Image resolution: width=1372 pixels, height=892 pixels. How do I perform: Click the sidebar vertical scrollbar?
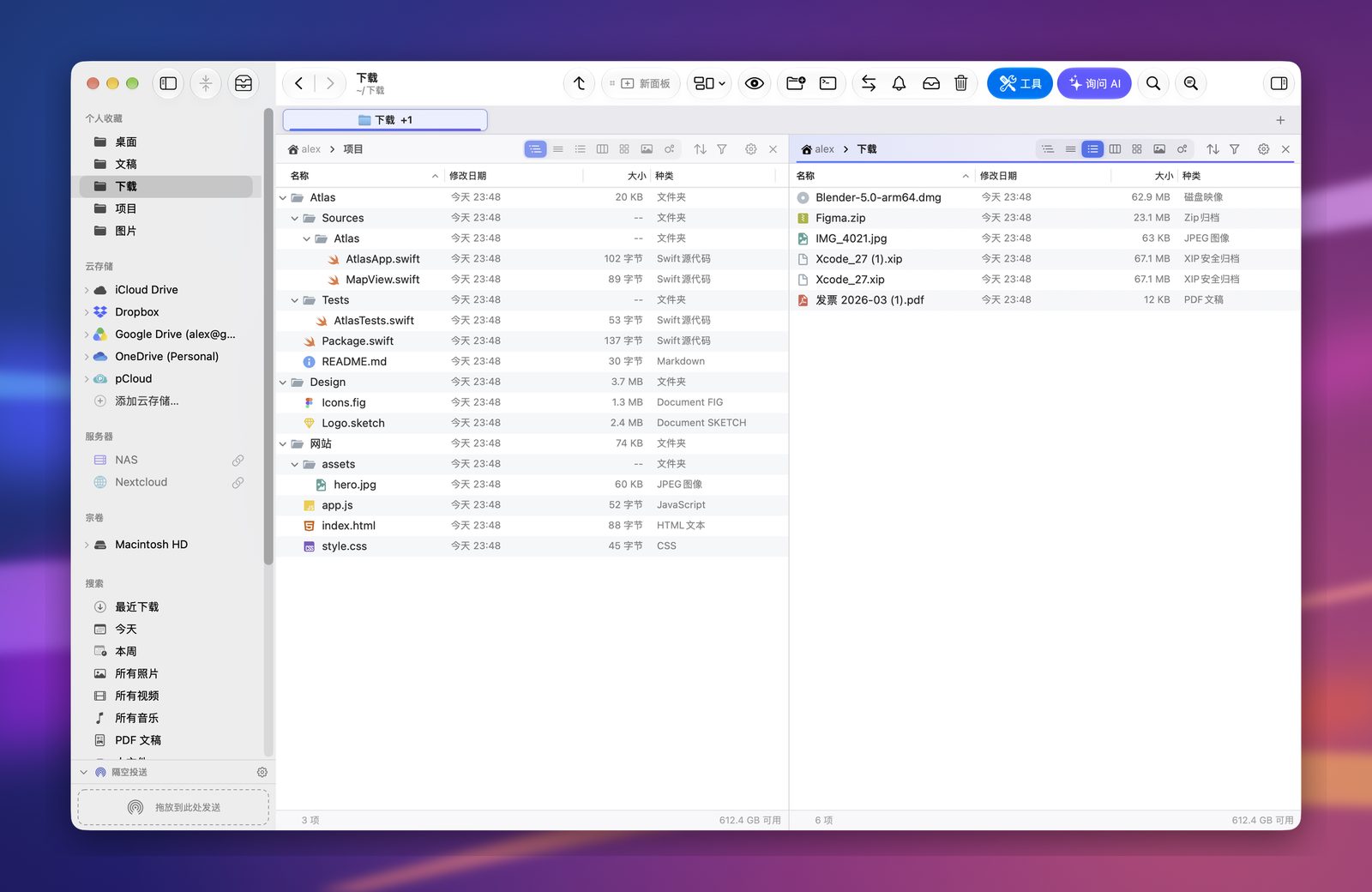point(268,335)
